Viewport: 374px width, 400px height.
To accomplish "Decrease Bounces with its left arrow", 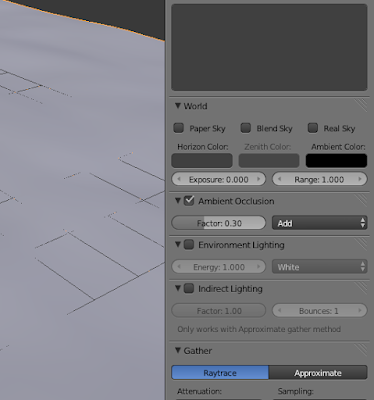I will click(280, 311).
